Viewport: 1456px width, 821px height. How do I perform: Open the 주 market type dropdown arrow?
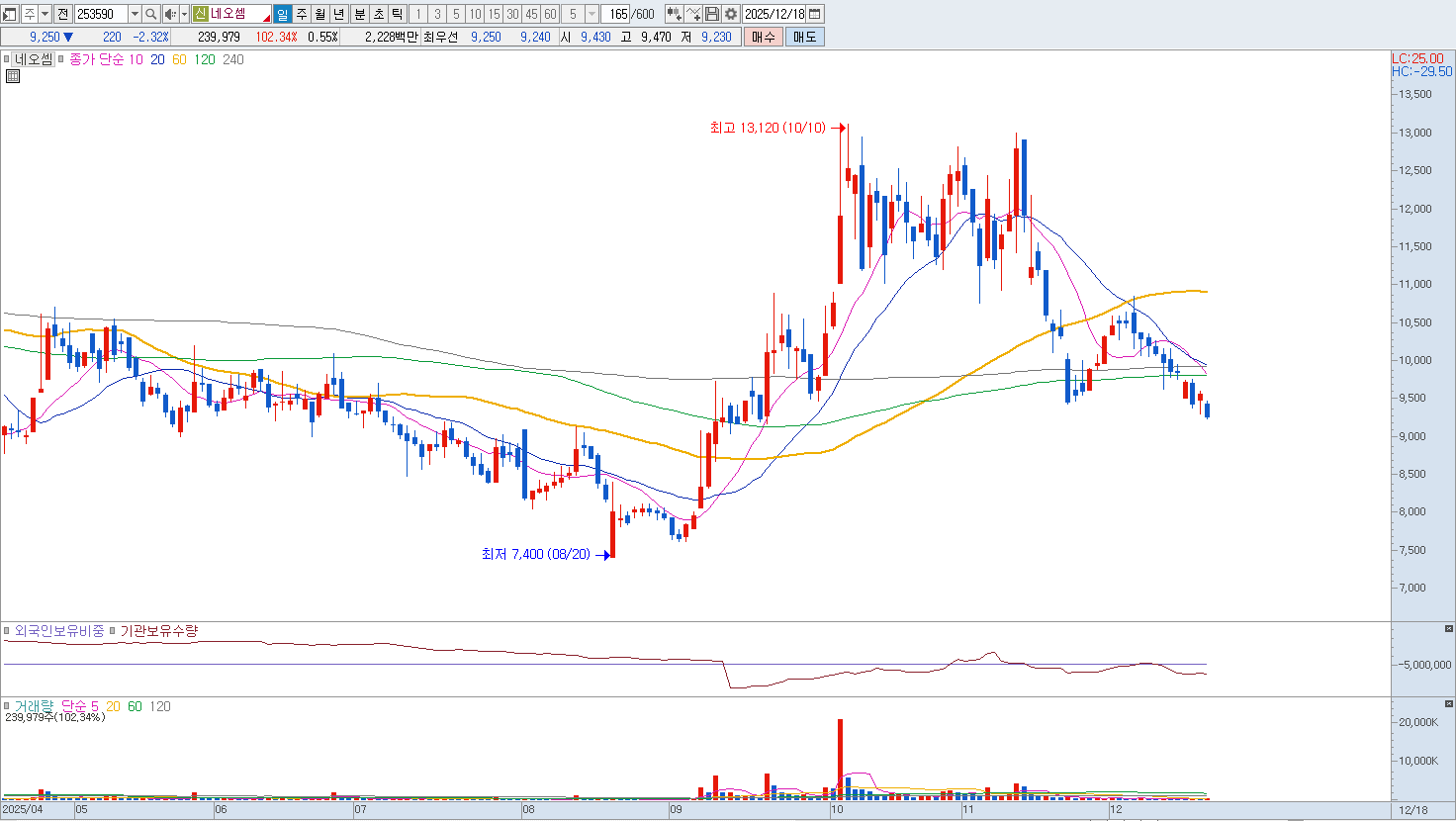pos(45,14)
